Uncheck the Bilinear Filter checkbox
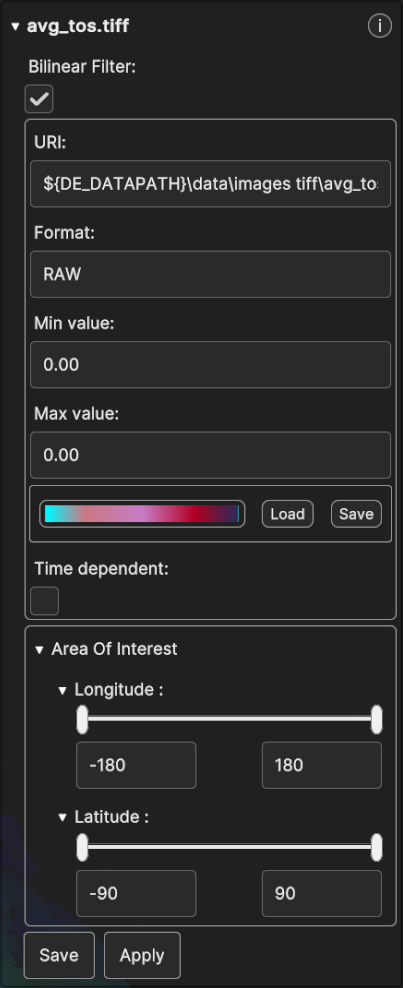Image resolution: width=403 pixels, height=988 pixels. (39, 99)
